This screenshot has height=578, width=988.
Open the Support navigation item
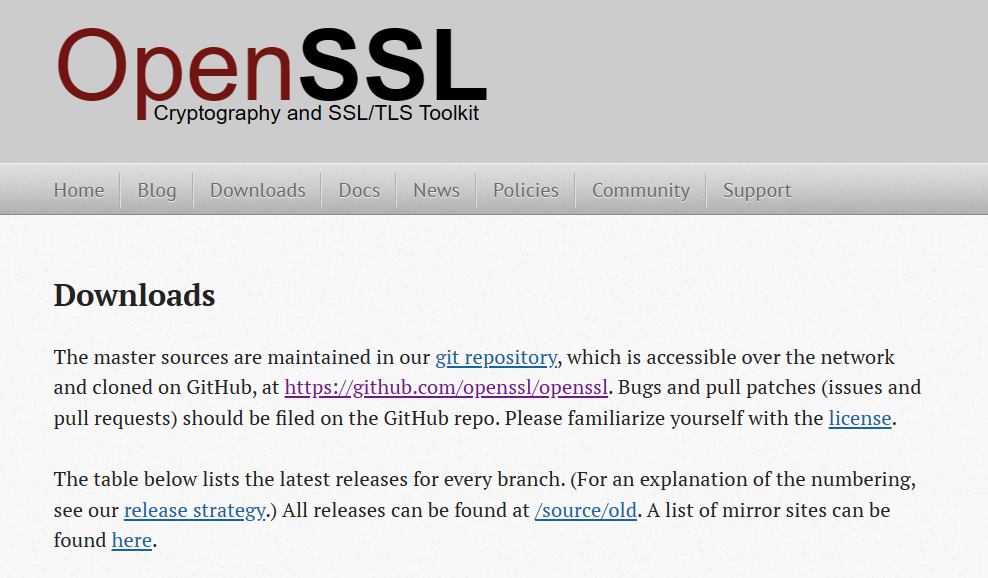757,190
